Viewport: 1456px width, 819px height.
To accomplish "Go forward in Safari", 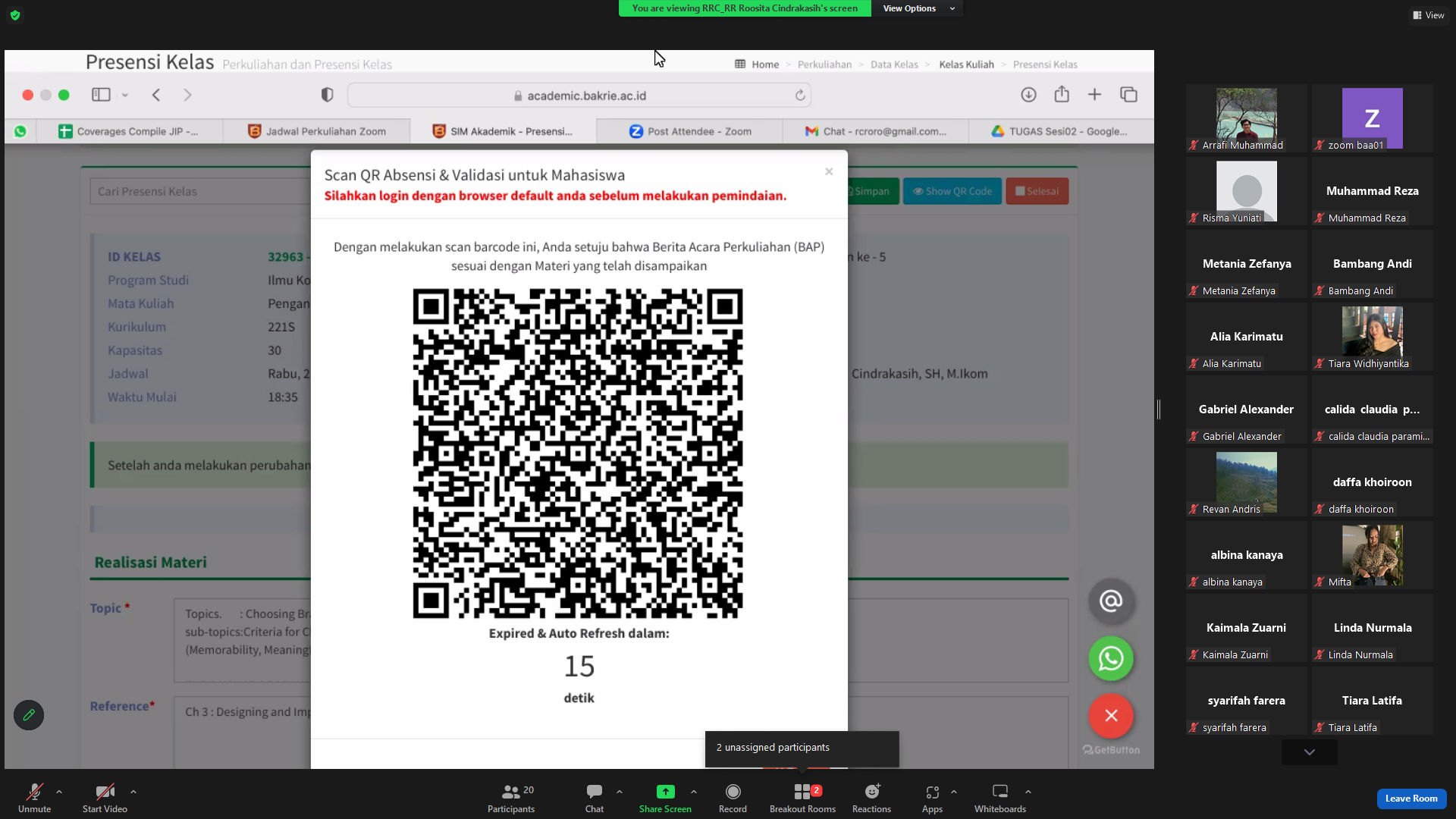I will (187, 95).
